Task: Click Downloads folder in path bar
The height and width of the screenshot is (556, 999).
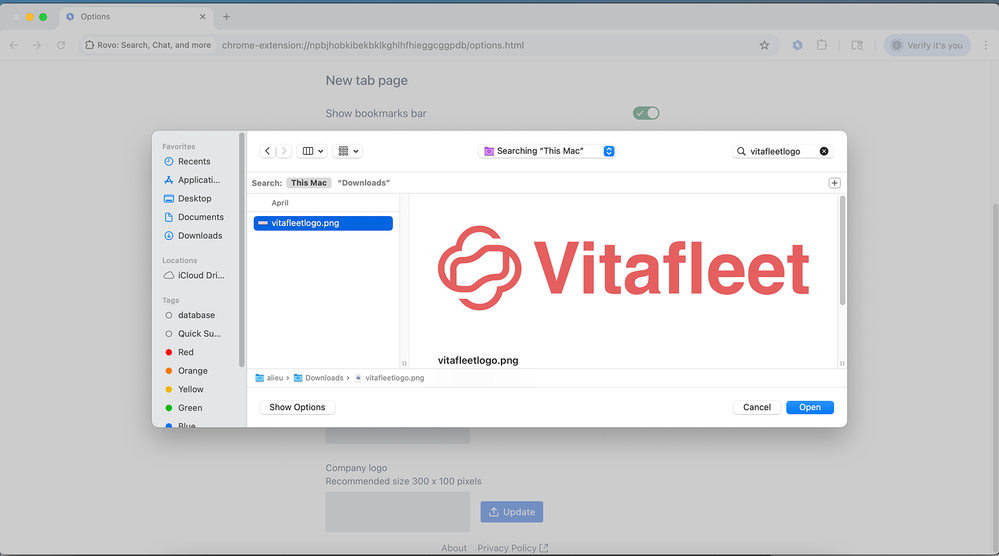Action: pyautogui.click(x=319, y=378)
